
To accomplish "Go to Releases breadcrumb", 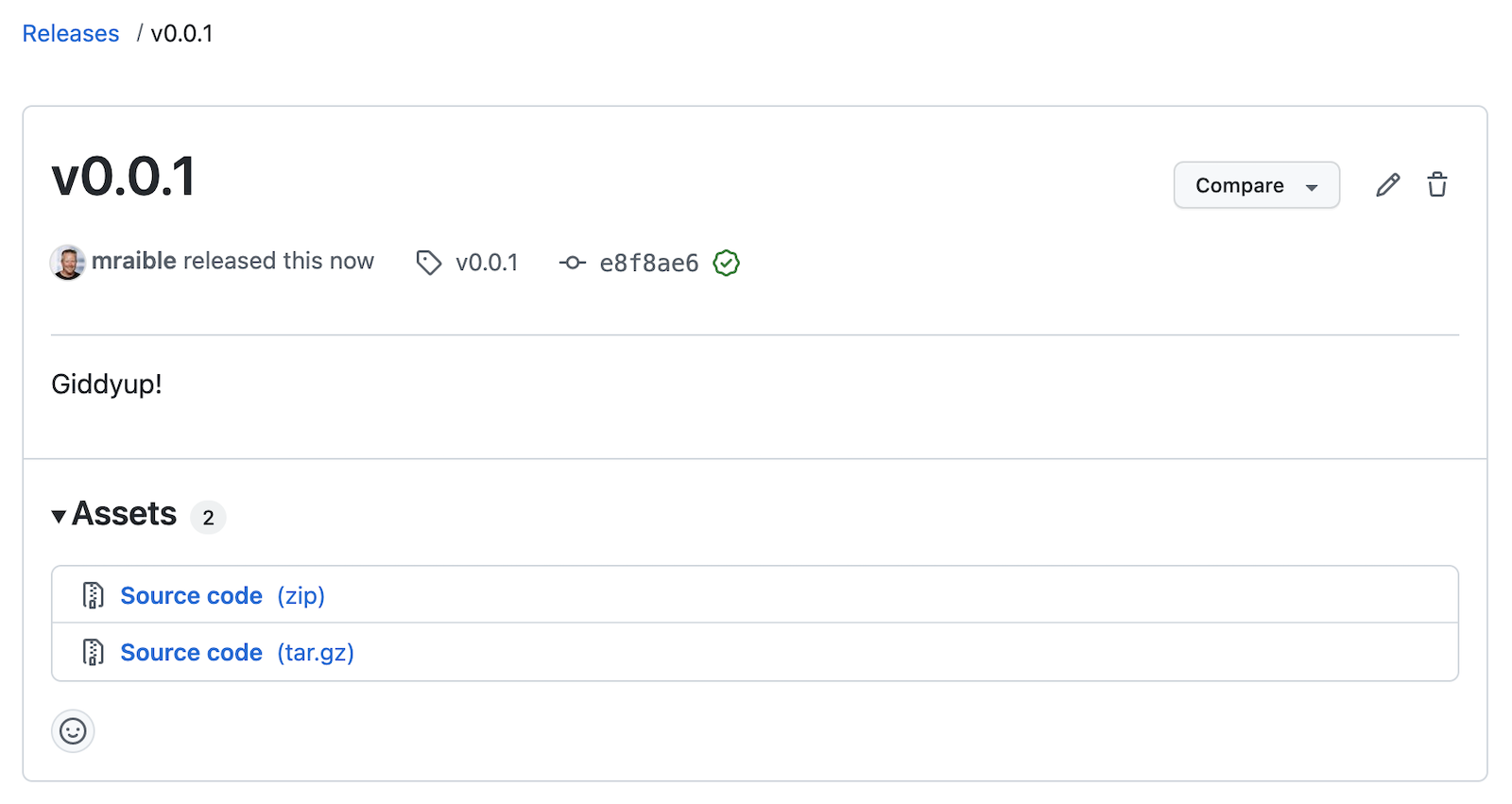I will point(71,34).
